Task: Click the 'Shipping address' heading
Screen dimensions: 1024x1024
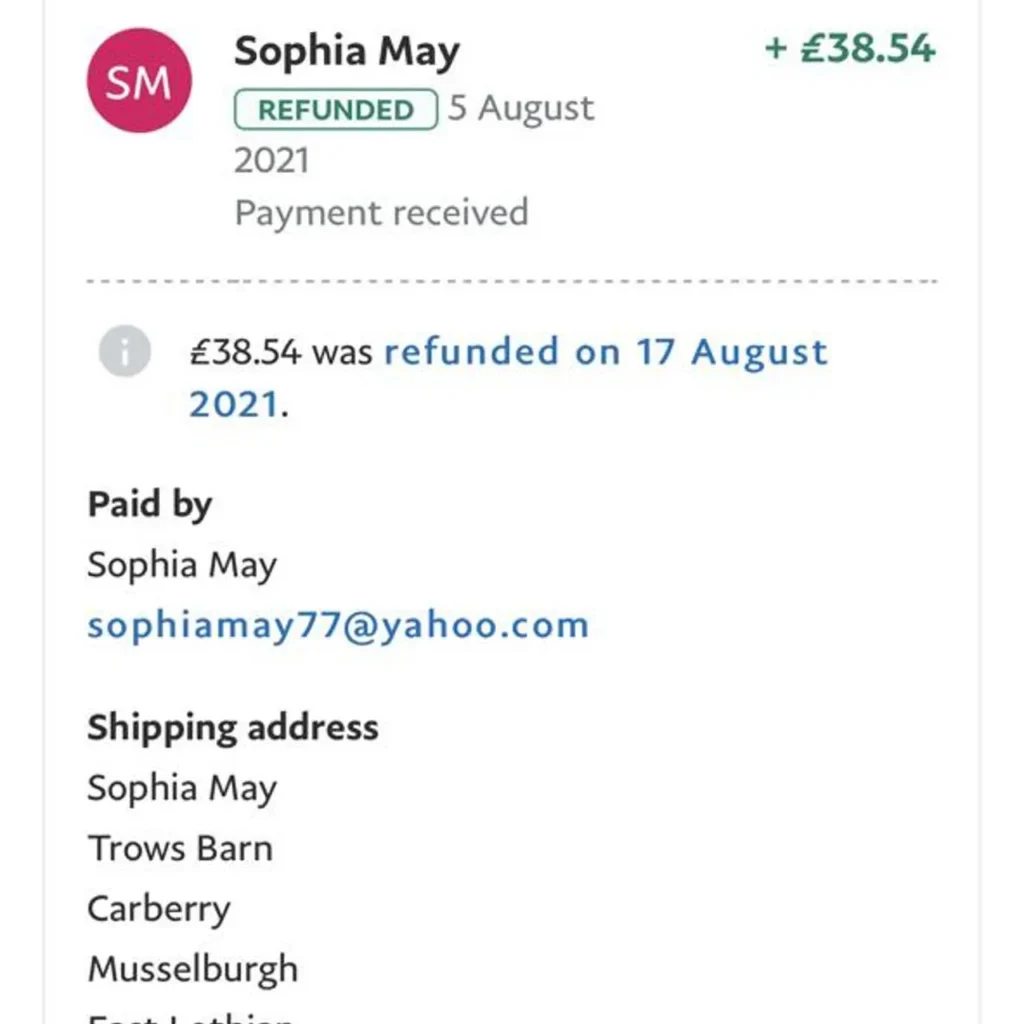Action: click(x=233, y=728)
